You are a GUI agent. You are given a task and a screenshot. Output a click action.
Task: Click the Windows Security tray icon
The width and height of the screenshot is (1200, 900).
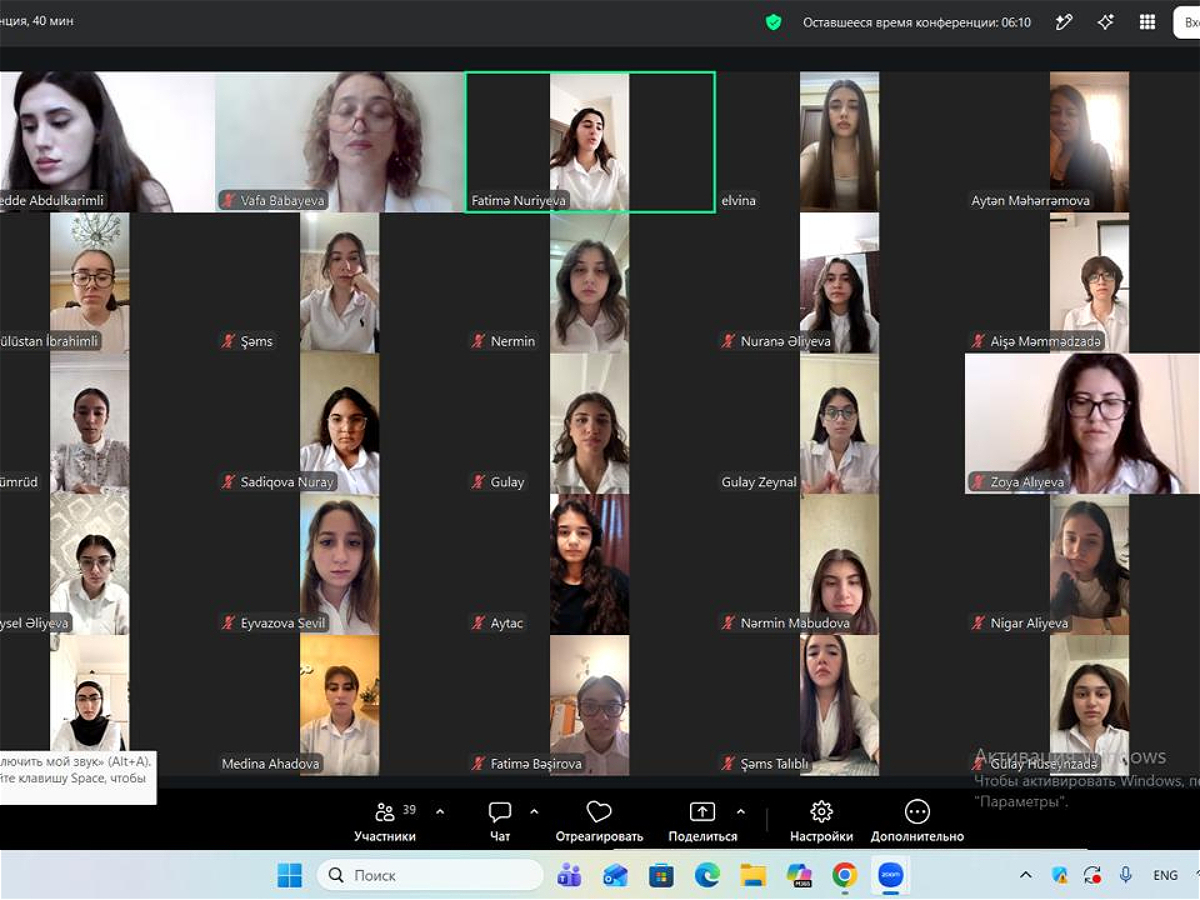coord(1060,875)
